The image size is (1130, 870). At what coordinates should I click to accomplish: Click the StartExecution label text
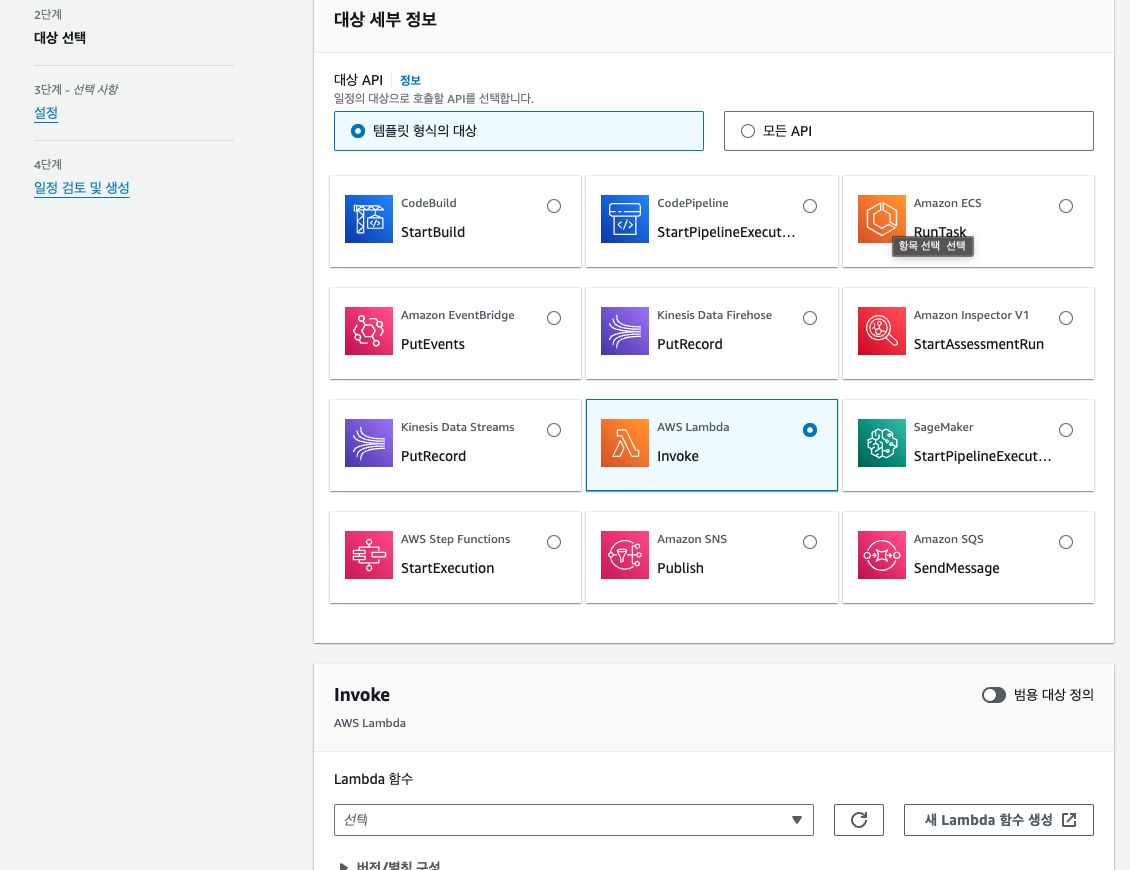click(448, 568)
